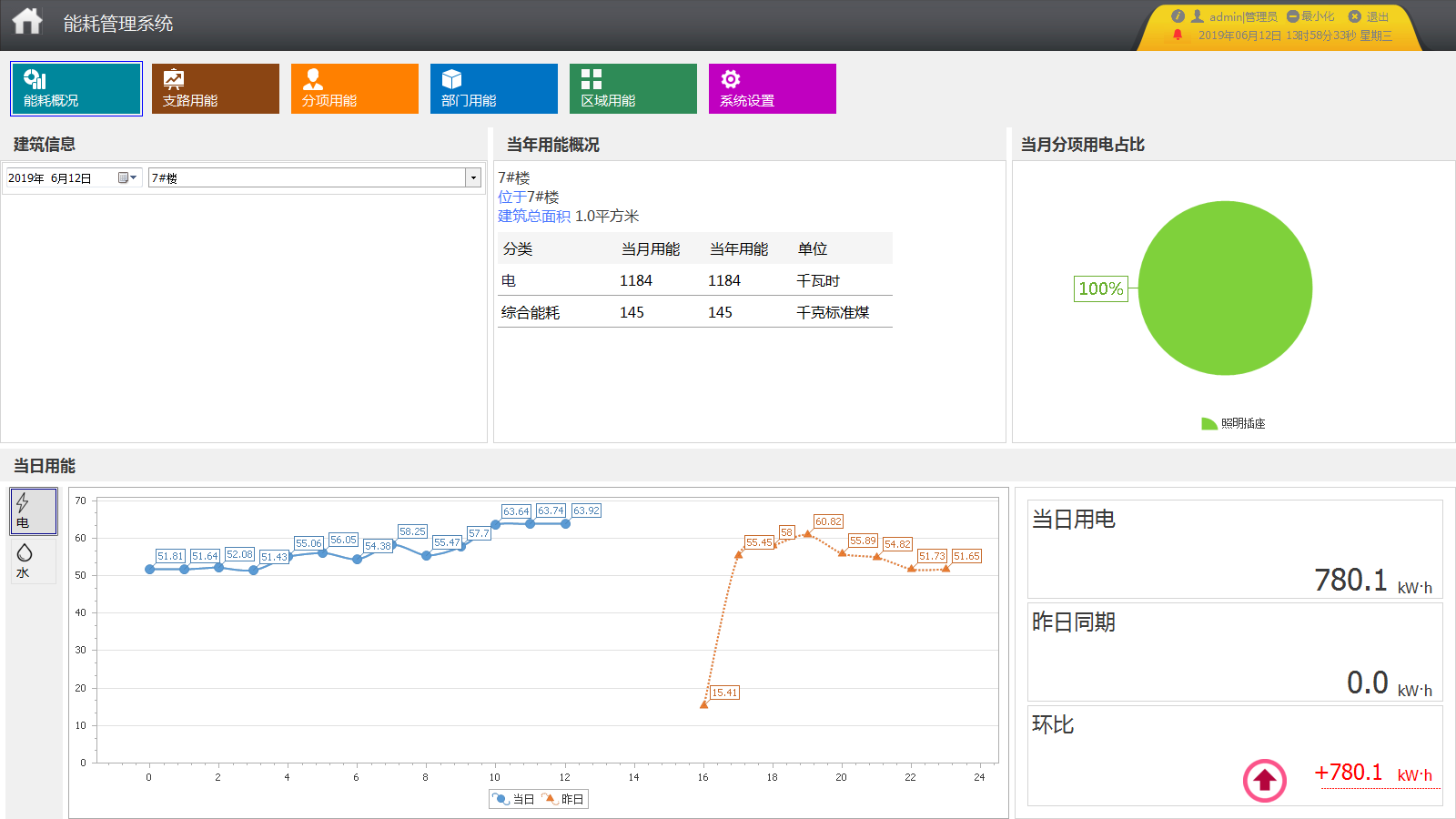Click the home icon in the title bar
This screenshot has height=819, width=1456.
pos(27,20)
